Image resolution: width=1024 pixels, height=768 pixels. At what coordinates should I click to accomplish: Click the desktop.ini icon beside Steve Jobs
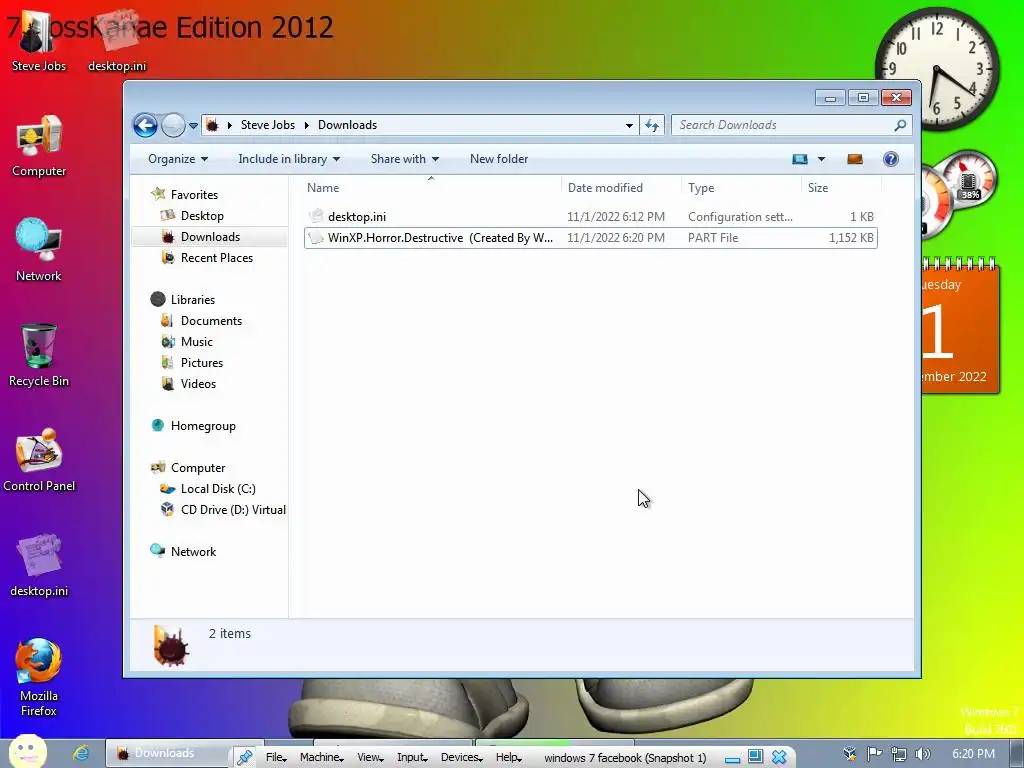click(x=117, y=42)
